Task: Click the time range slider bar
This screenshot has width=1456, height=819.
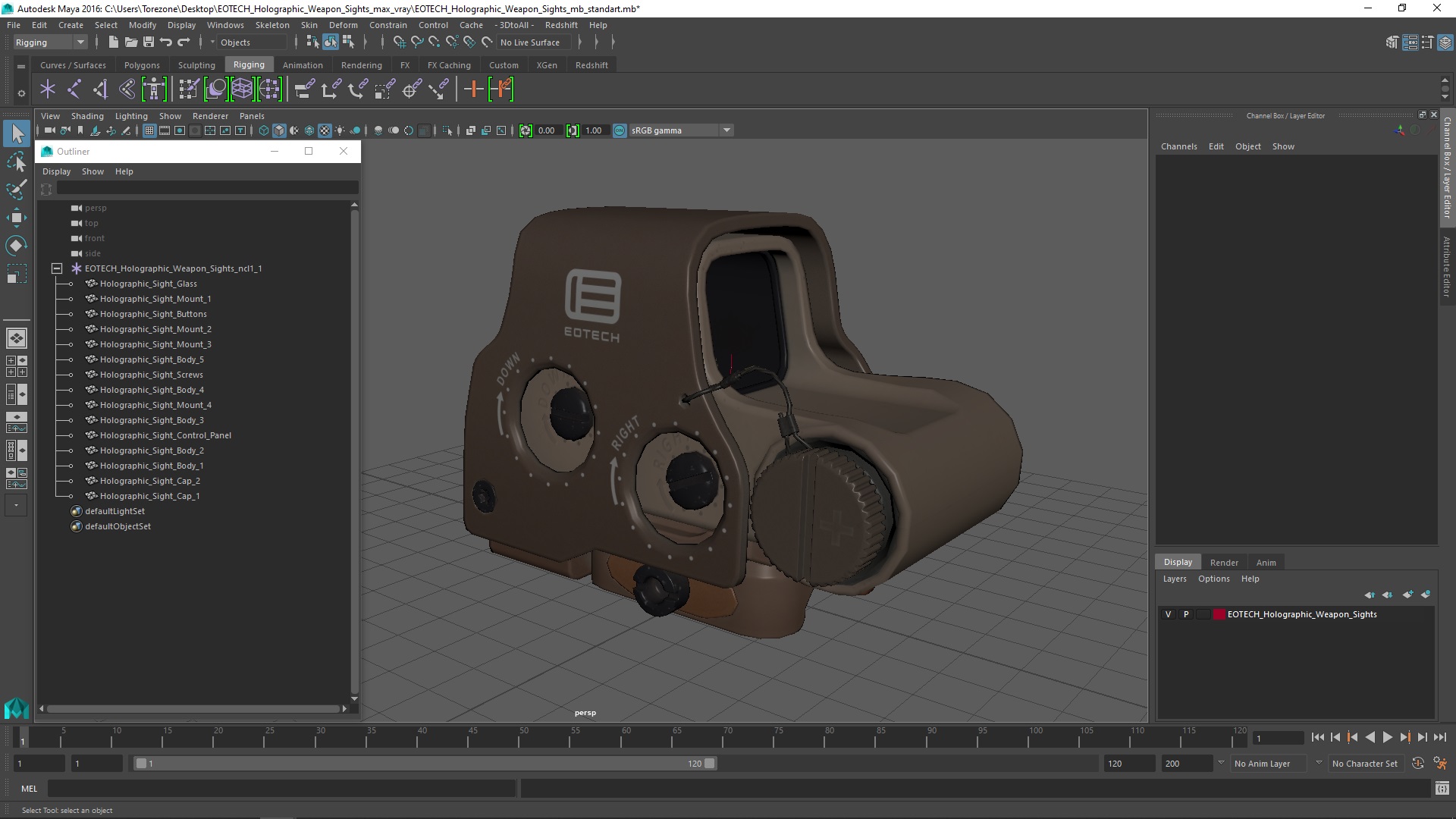Action: [x=425, y=764]
